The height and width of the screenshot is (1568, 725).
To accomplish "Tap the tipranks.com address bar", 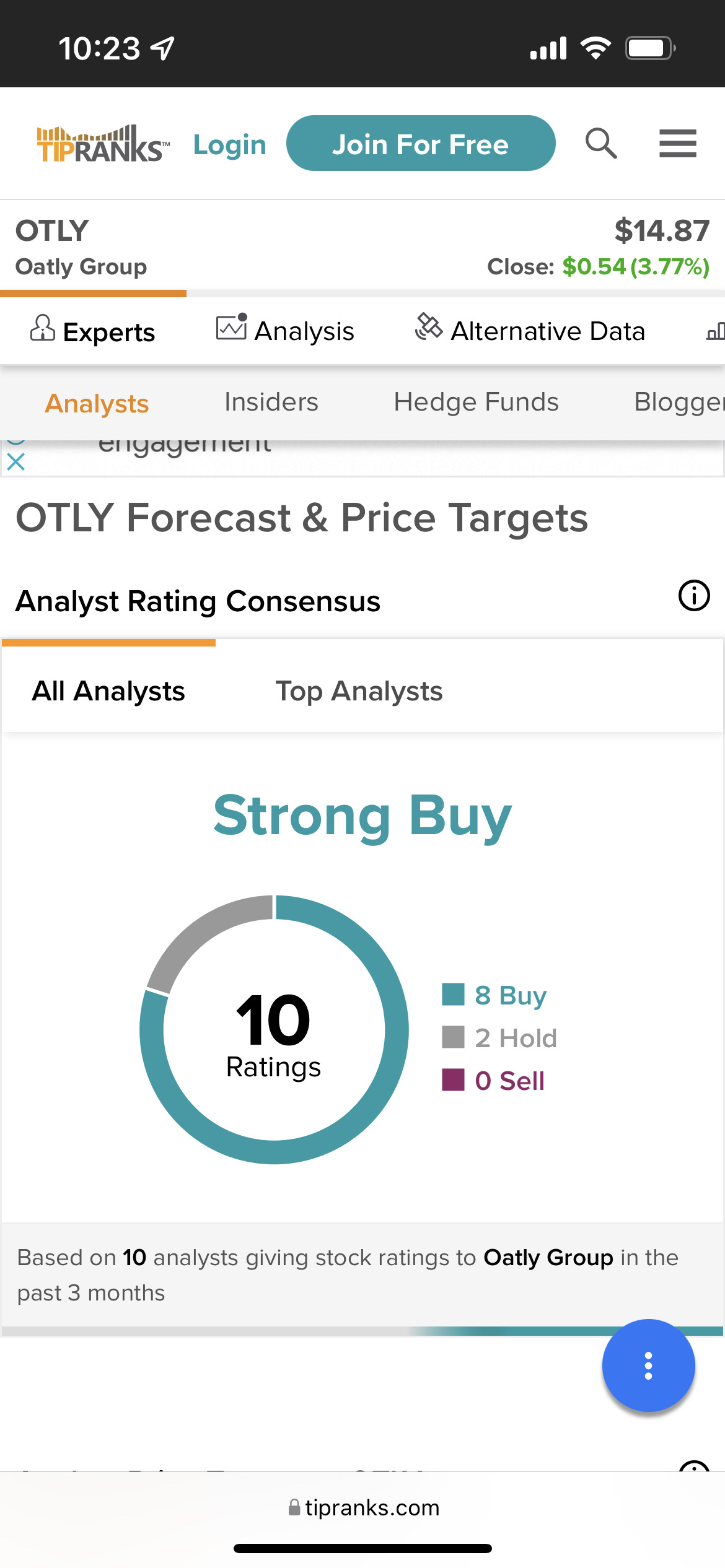I will (x=363, y=1507).
